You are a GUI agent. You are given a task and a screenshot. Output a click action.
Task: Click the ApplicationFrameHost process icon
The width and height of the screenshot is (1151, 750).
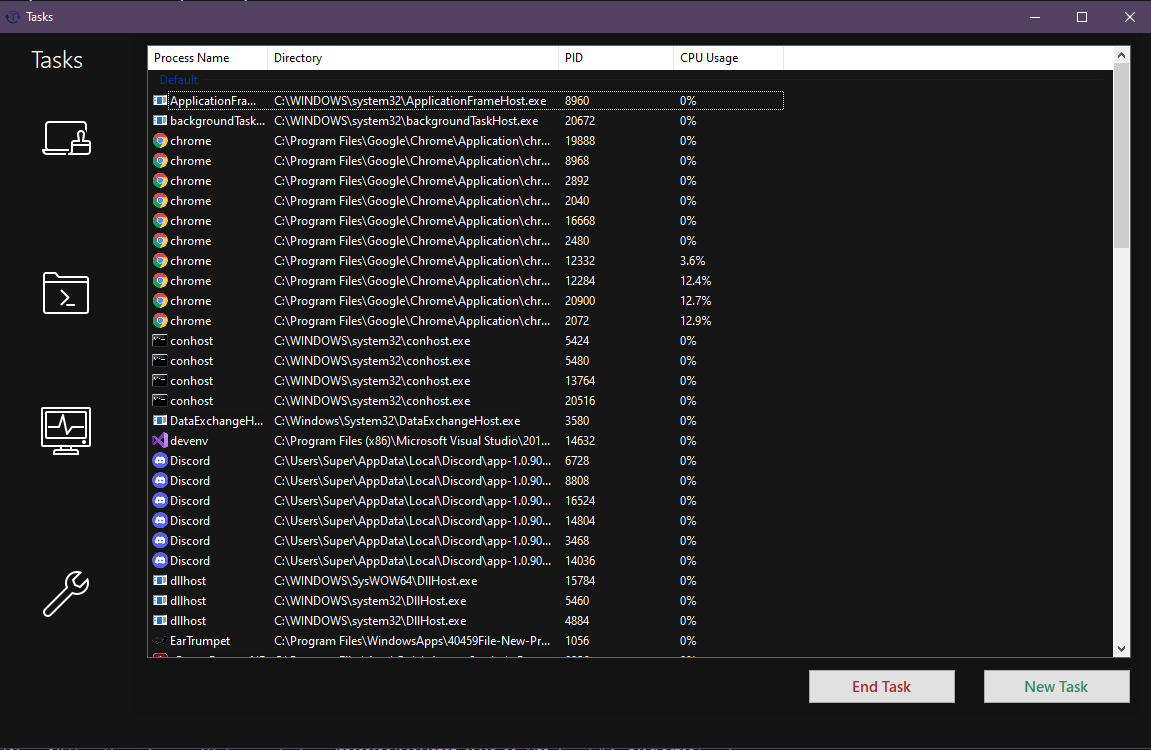click(x=160, y=101)
